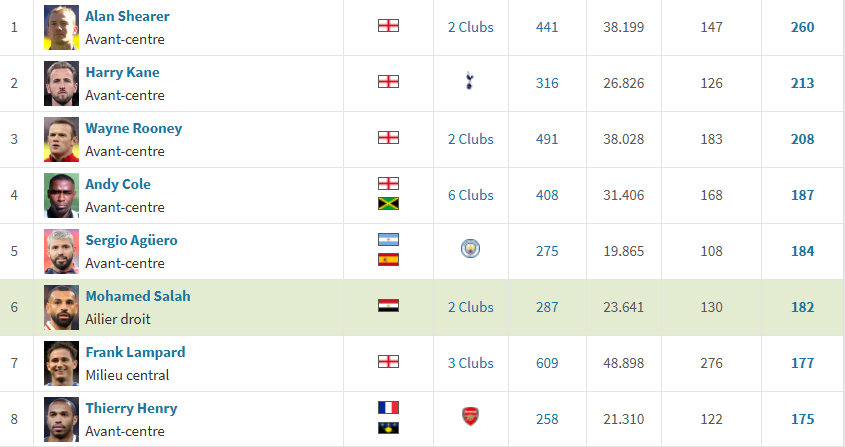Click the Arsenal club crest icon

point(470,416)
